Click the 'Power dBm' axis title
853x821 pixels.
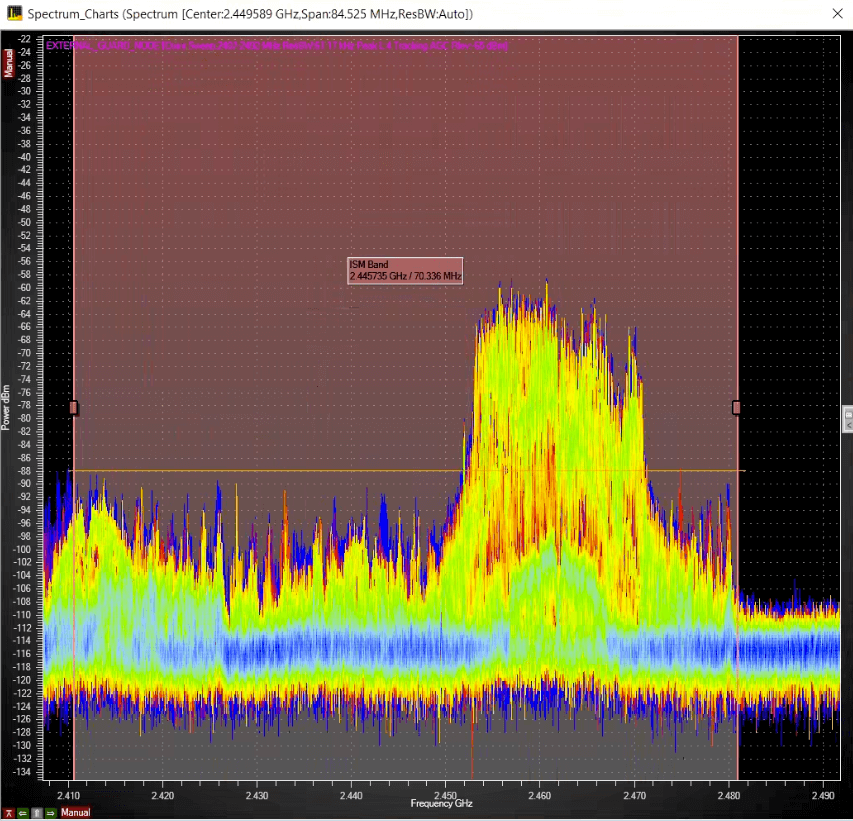pyautogui.click(x=6, y=408)
